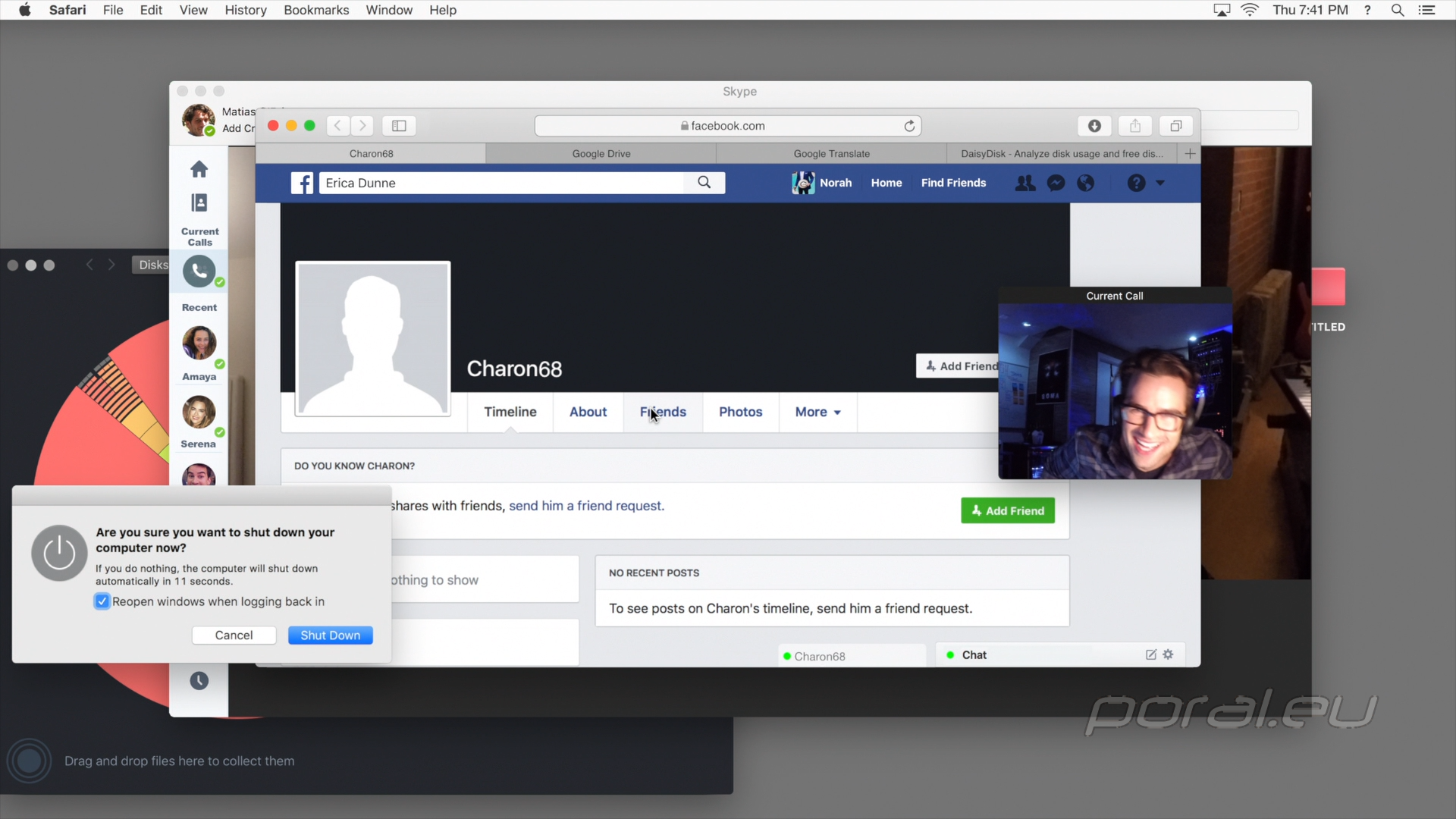Click the Shut Down button

coord(331,635)
